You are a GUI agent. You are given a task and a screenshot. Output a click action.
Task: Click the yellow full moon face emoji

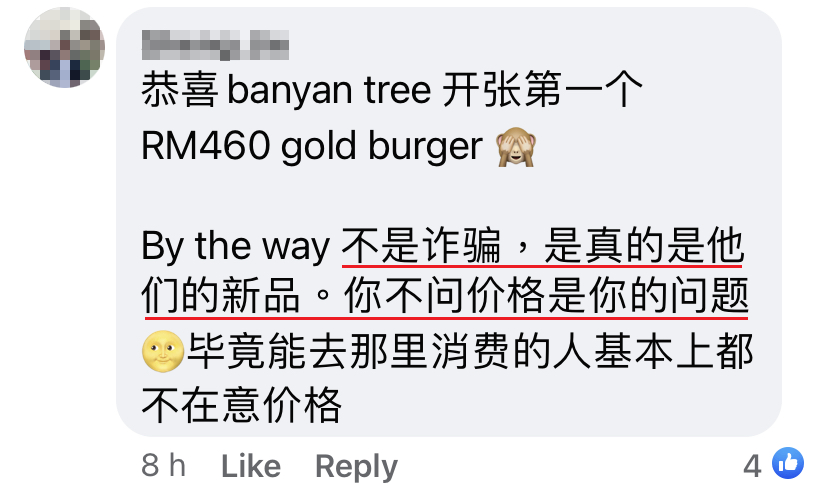pos(163,352)
